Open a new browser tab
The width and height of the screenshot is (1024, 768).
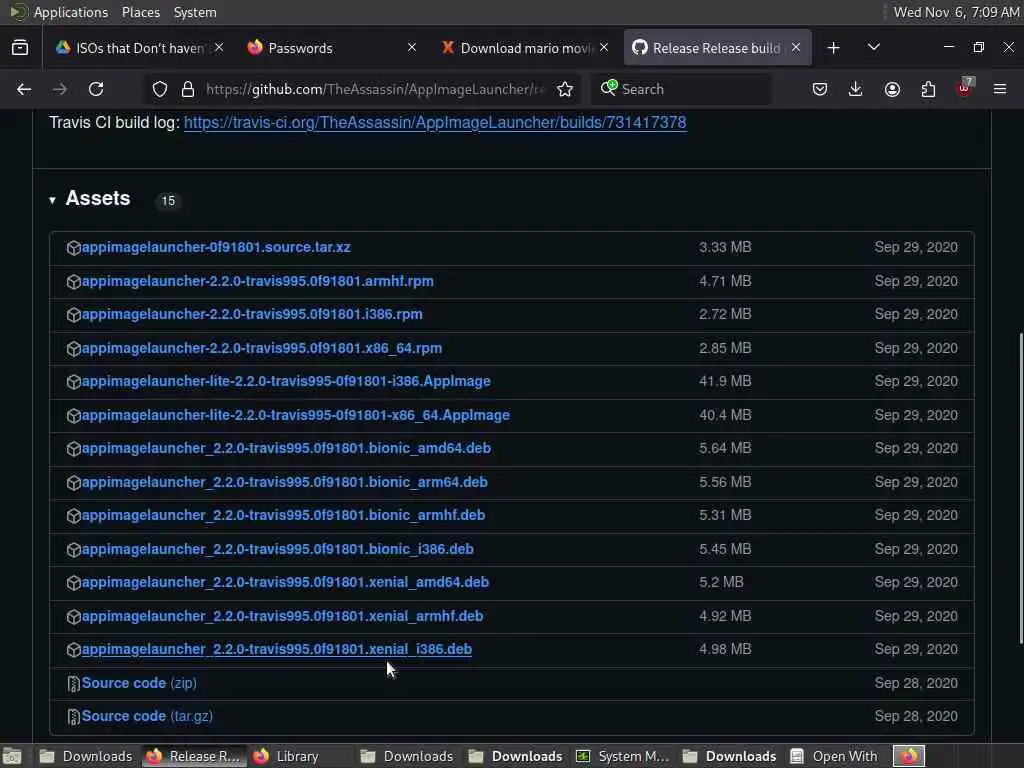(833, 48)
